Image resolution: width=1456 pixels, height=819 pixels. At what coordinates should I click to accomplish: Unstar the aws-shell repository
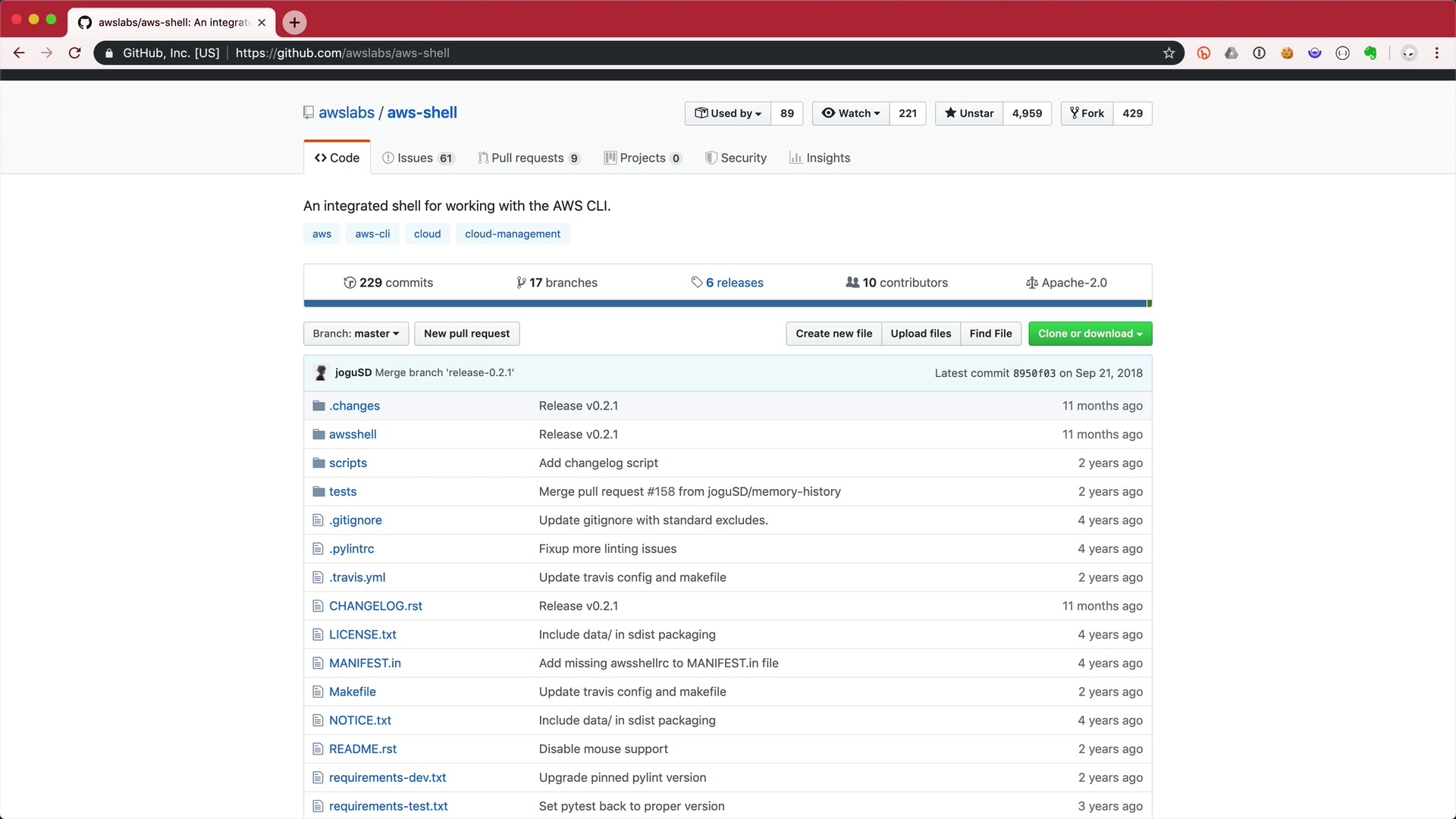pyautogui.click(x=969, y=114)
